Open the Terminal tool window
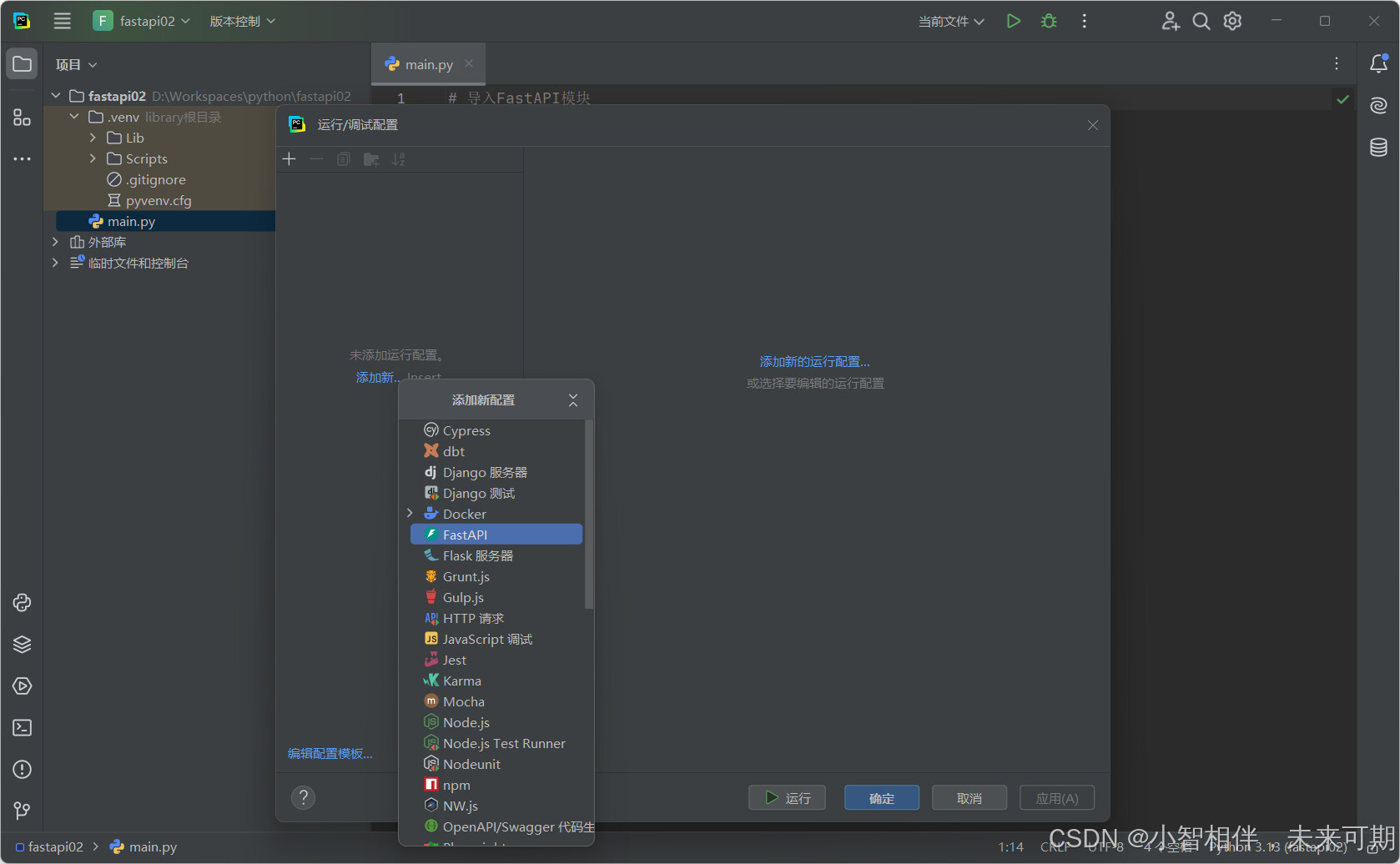The height and width of the screenshot is (864, 1400). point(22,728)
